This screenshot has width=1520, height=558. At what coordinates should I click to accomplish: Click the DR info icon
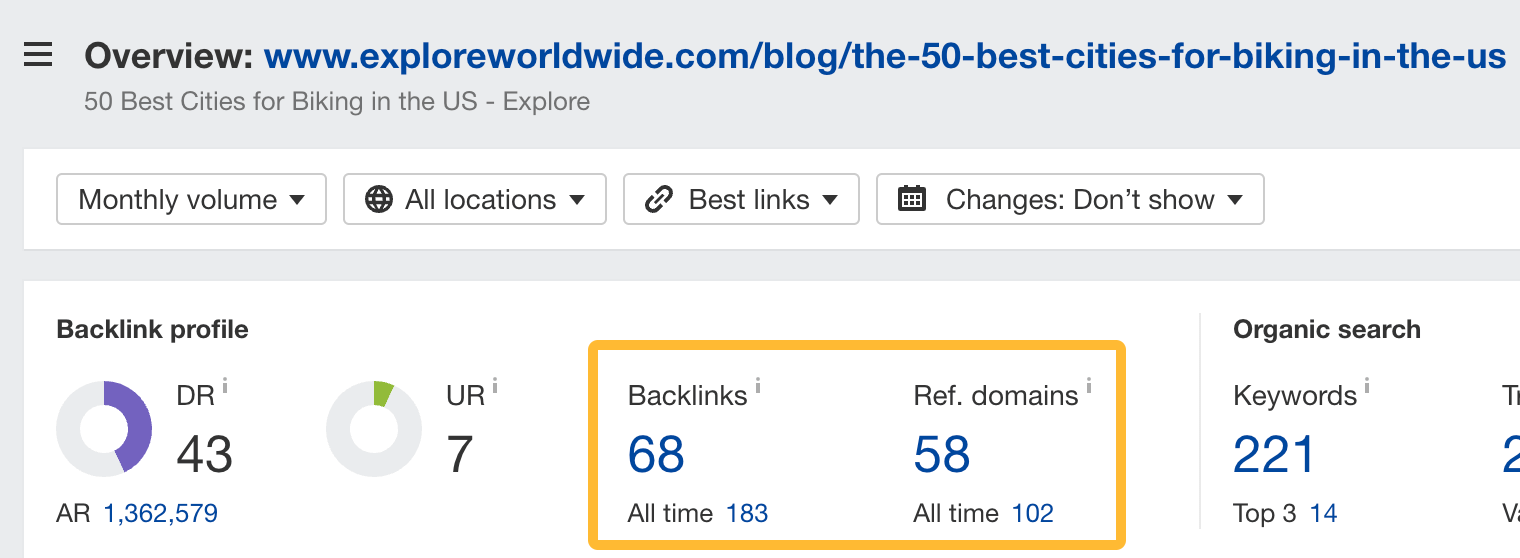(225, 385)
